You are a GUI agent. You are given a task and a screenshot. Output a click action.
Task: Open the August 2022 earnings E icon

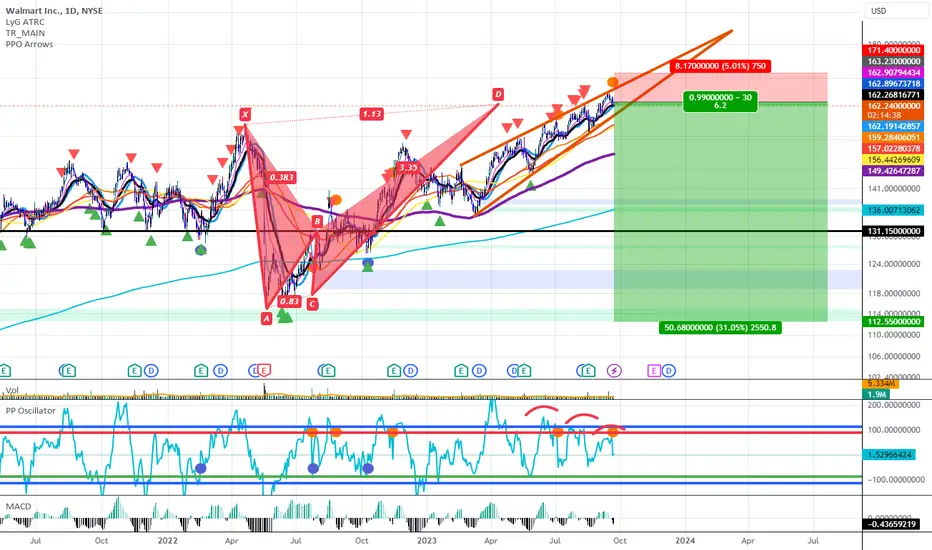[328, 371]
